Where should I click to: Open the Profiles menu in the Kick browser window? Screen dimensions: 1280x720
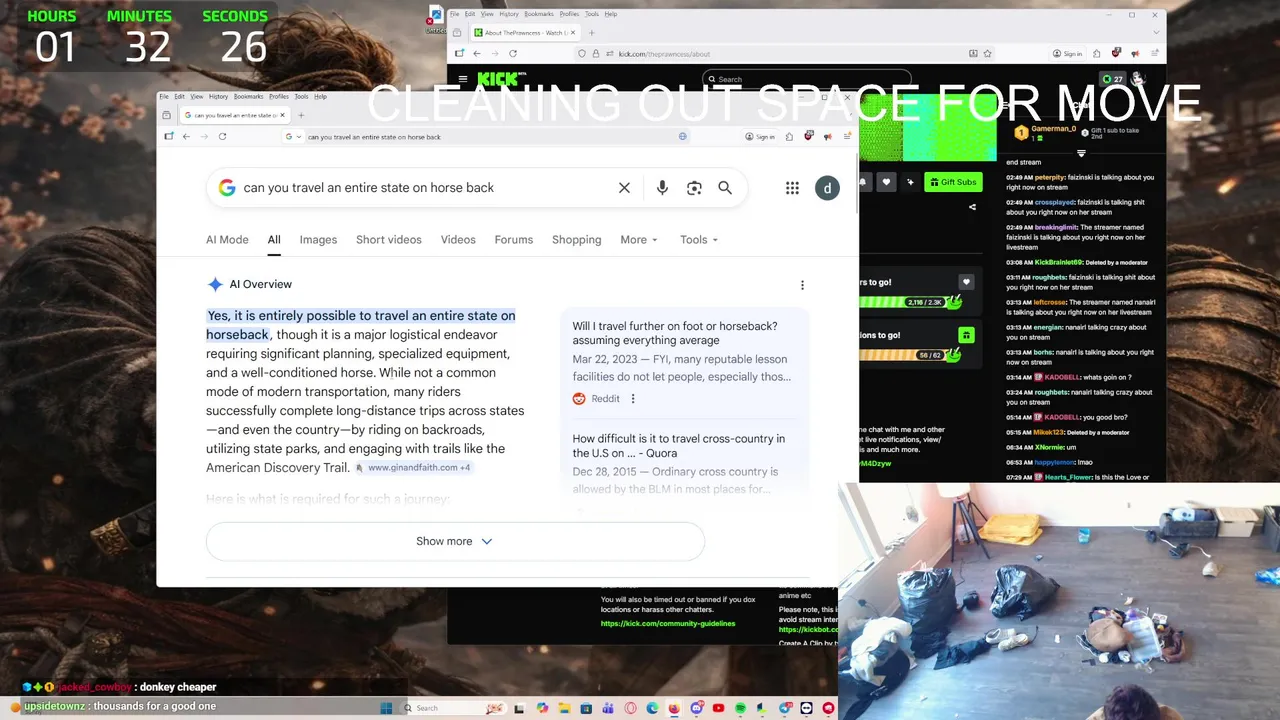[569, 14]
